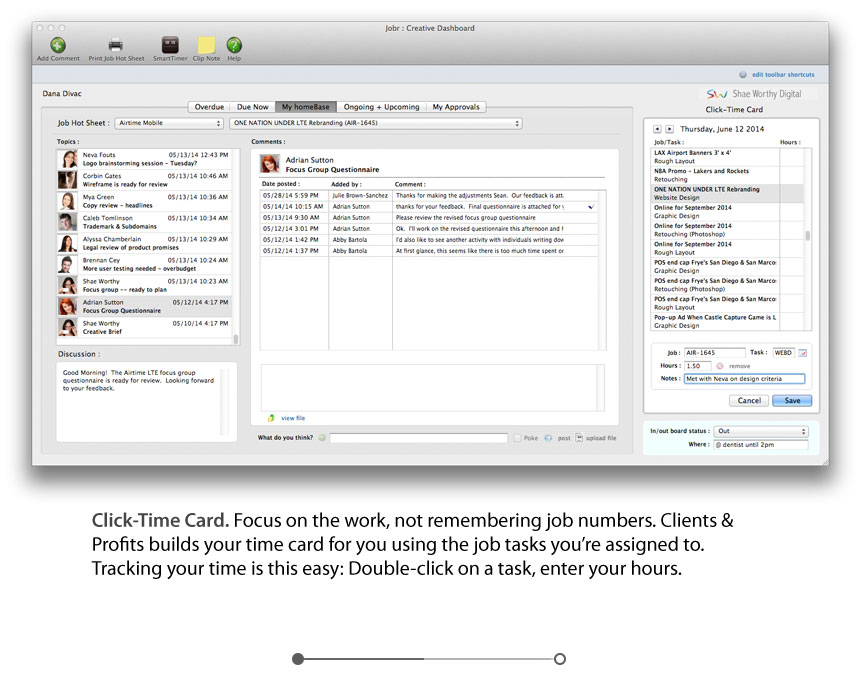
Task: Expand the ONE NATION UNDER LTE job dropdown
Action: 375,123
